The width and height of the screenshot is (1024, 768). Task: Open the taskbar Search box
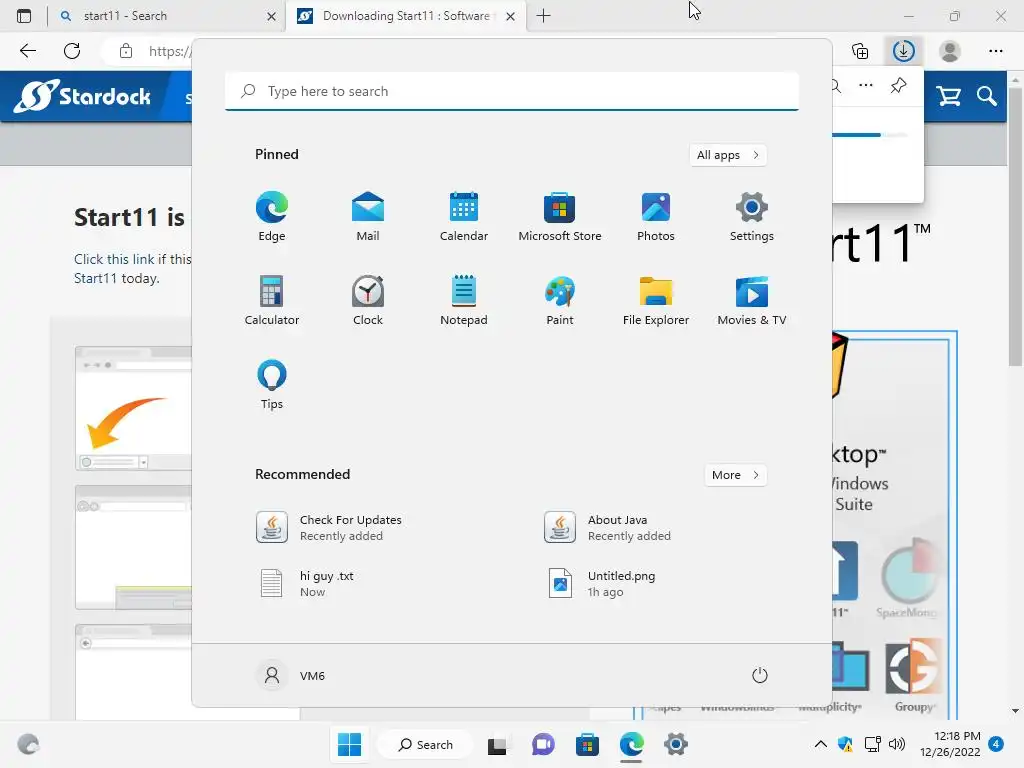(x=425, y=744)
